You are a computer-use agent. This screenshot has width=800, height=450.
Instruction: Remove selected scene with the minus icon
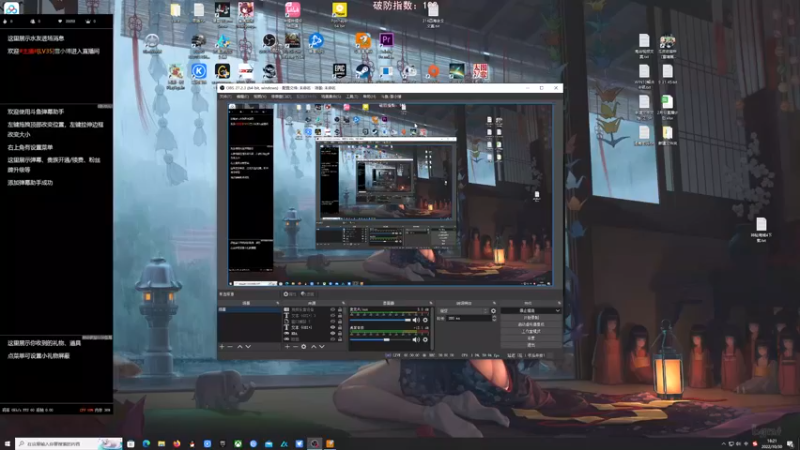(x=230, y=346)
